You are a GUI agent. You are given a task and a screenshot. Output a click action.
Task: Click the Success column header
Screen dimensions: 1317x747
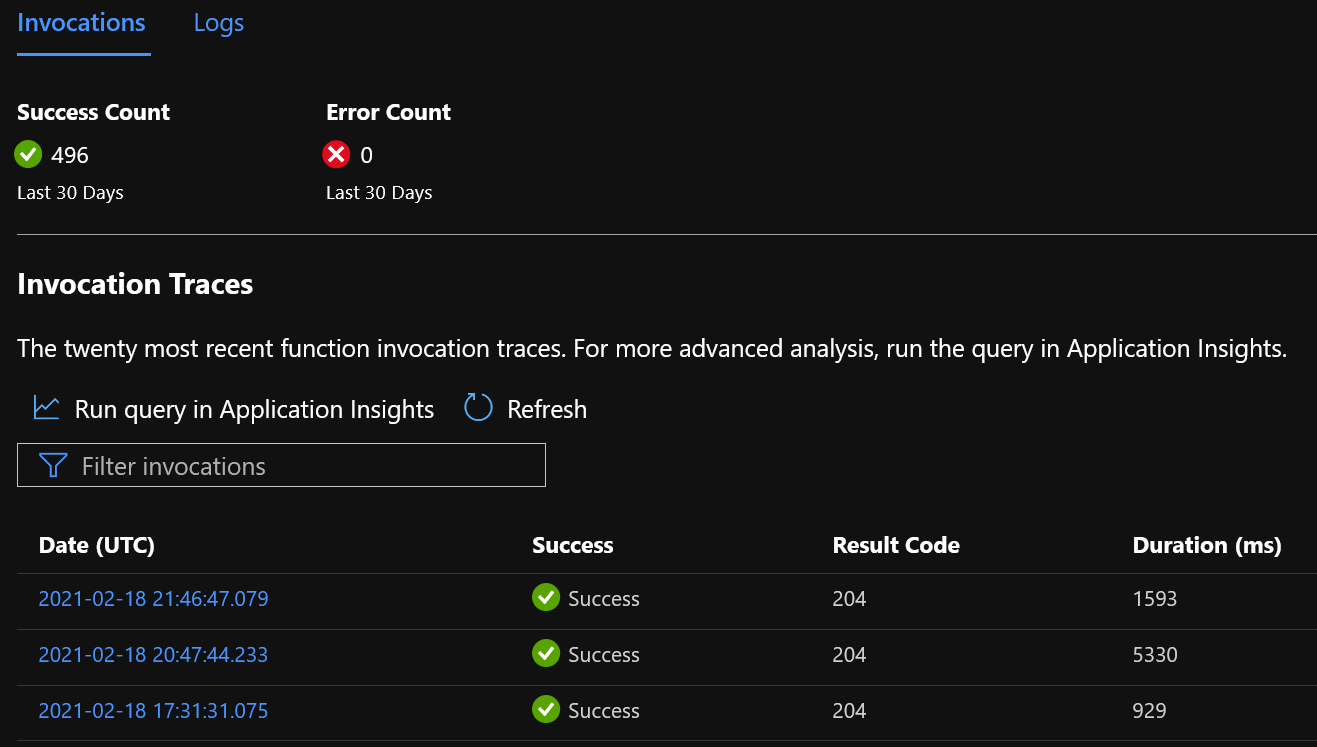click(573, 545)
